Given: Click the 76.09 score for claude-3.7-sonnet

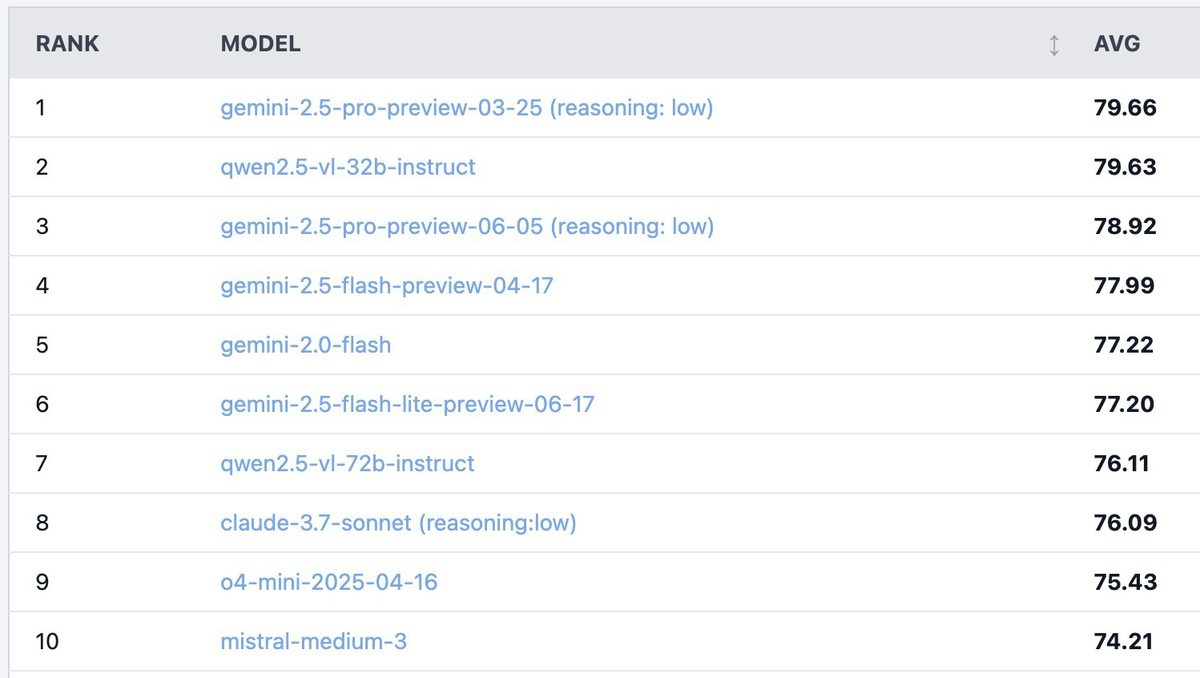Looking at the screenshot, I should 1125,522.
